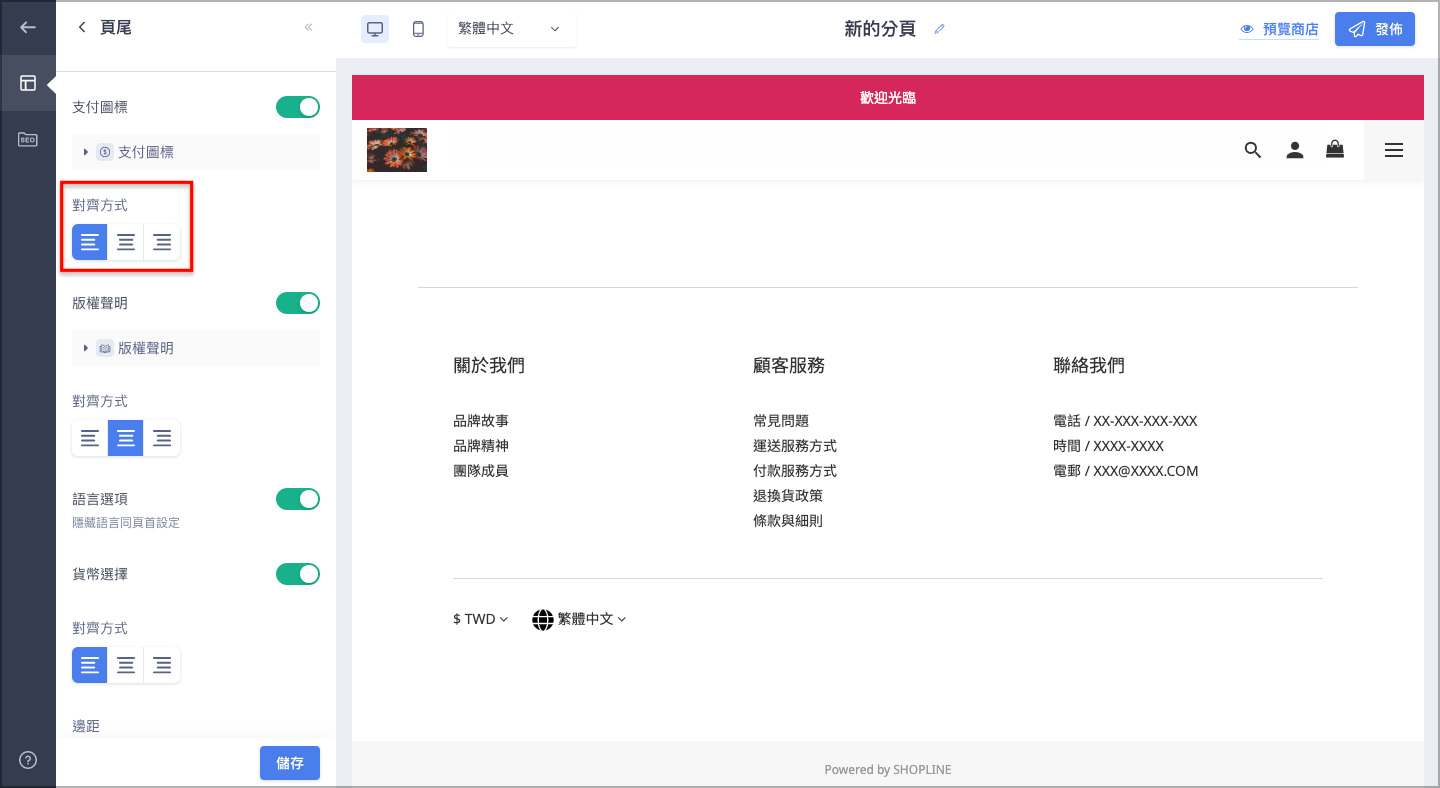Viewport: 1440px width, 788px height.
Task: Set payment icons alignment to left
Action: pos(90,242)
